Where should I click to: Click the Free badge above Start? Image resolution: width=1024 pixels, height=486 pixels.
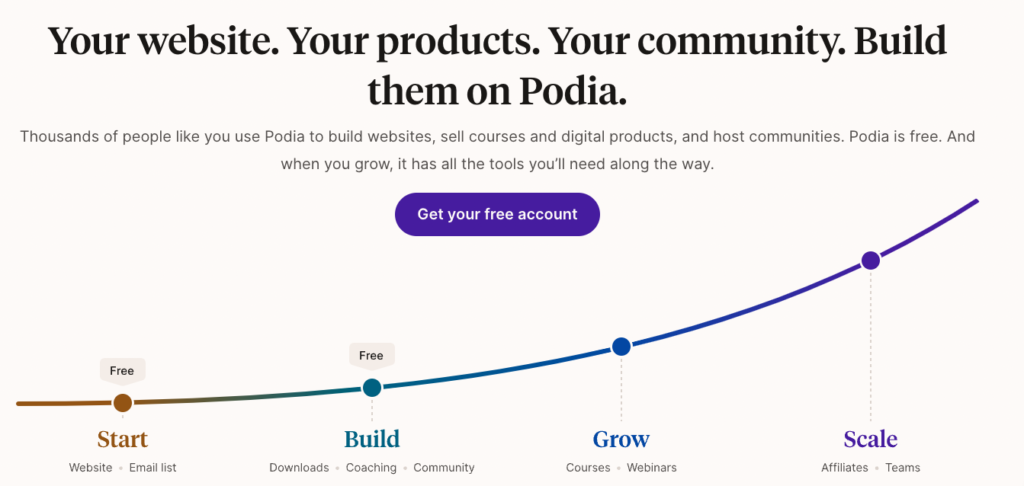(122, 372)
